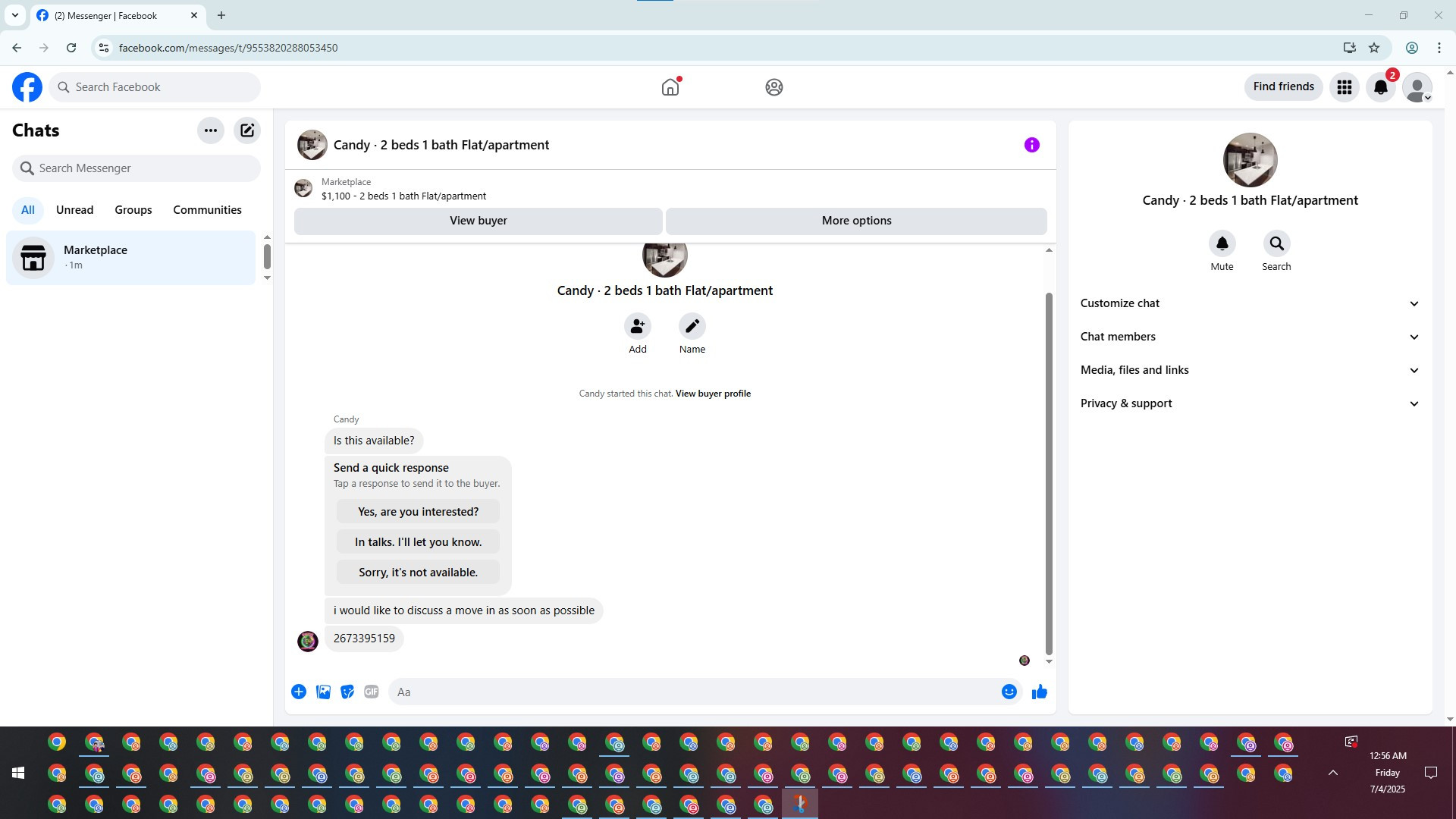Switch to the Communities tab
1456x819 pixels.
click(207, 210)
